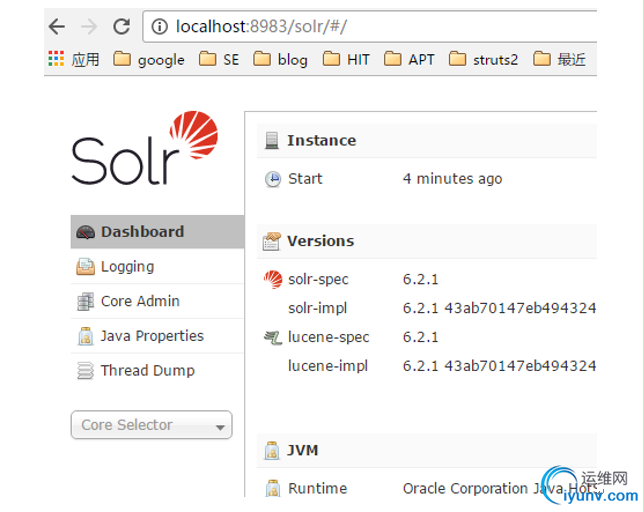Click the Start label

coord(305,179)
